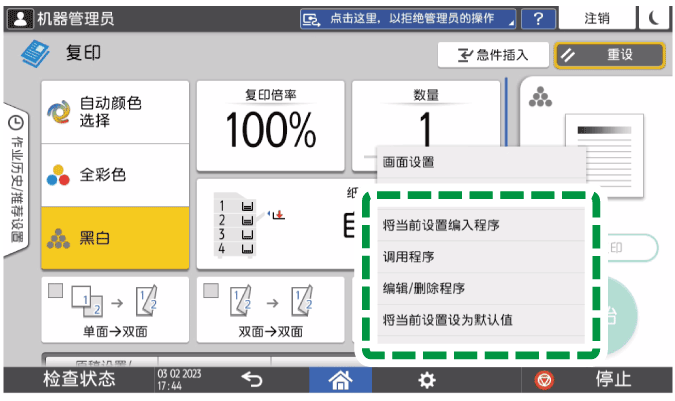The height and width of the screenshot is (401, 675).
Task: Tick the 单面→双面 checkbox
Action: pos(56,290)
